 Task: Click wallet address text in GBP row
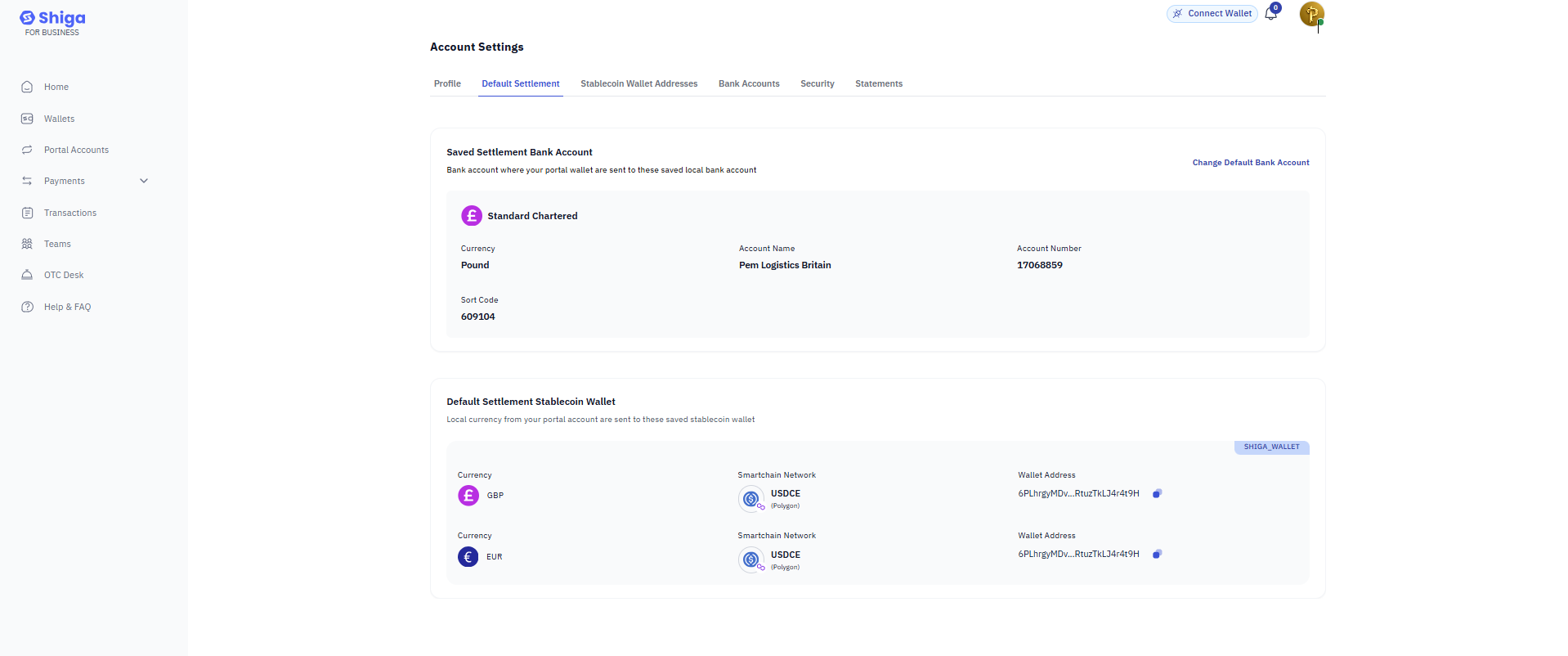click(1078, 493)
